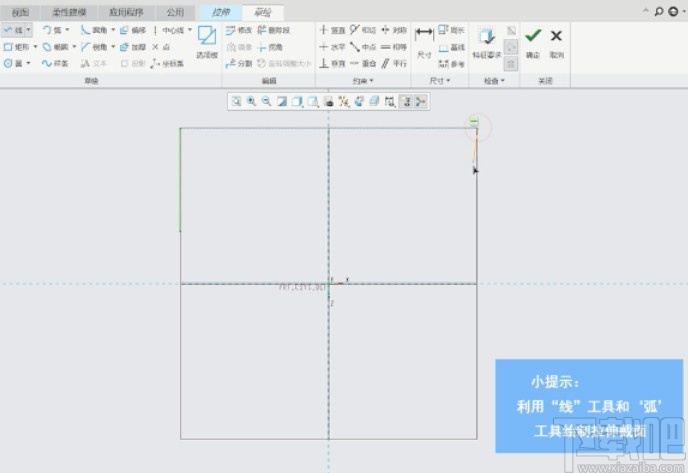Select the Circle (圆) tool
688x473 pixels.
click(13, 64)
